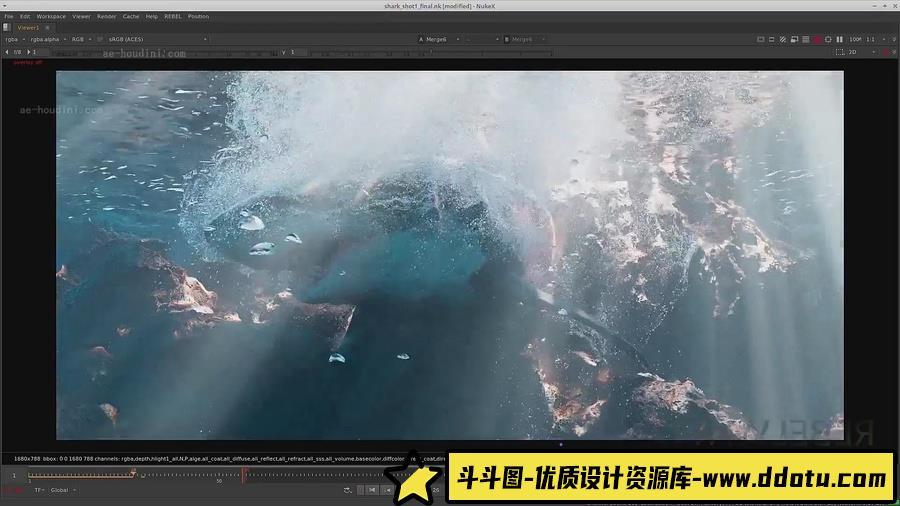
Task: Click the pane layout icon left of Viewer1 tab
Action: tap(7, 28)
